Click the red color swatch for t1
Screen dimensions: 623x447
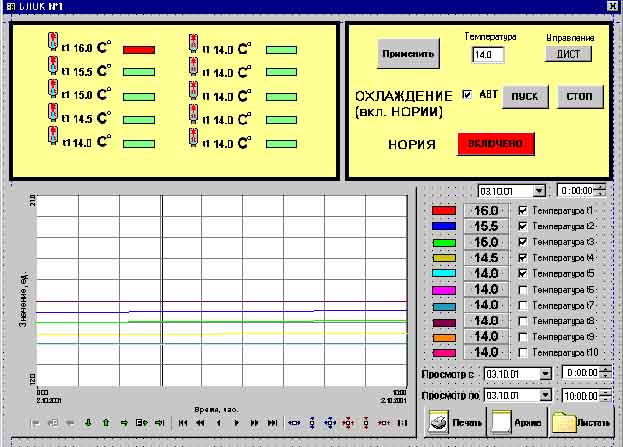point(444,211)
